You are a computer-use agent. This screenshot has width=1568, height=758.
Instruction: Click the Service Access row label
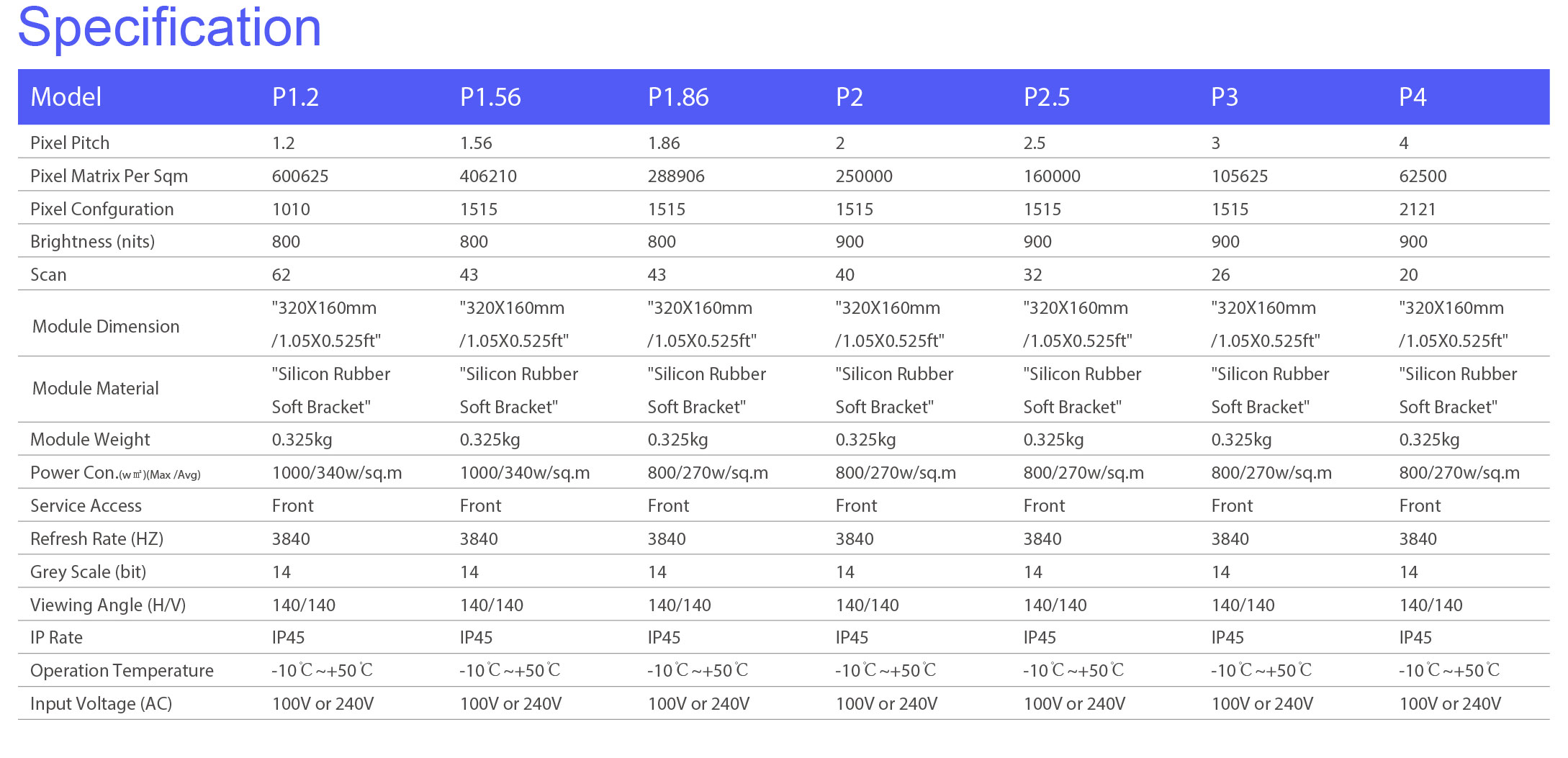(86, 505)
